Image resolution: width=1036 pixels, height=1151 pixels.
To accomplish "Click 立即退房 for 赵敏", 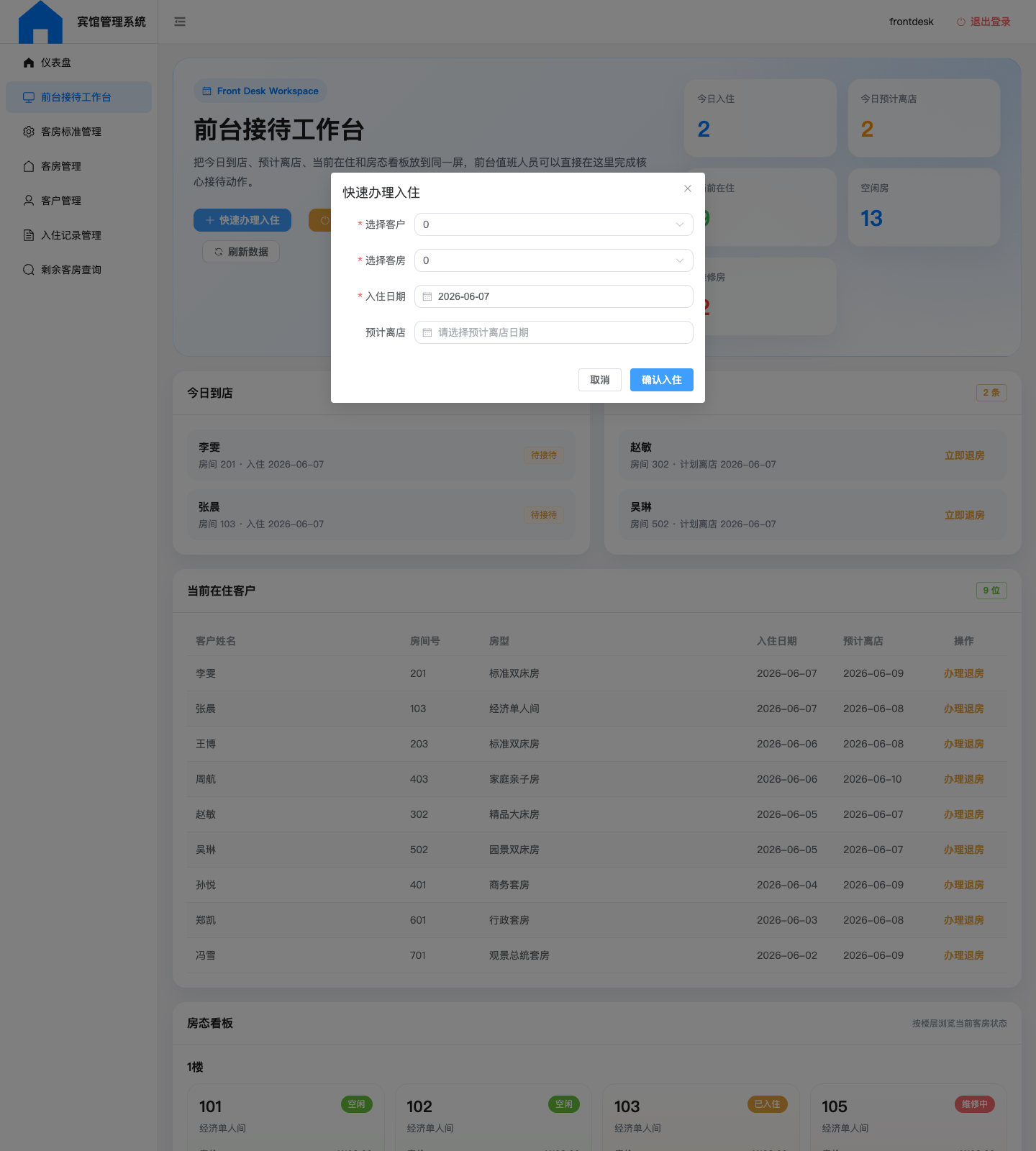I will coord(964,455).
